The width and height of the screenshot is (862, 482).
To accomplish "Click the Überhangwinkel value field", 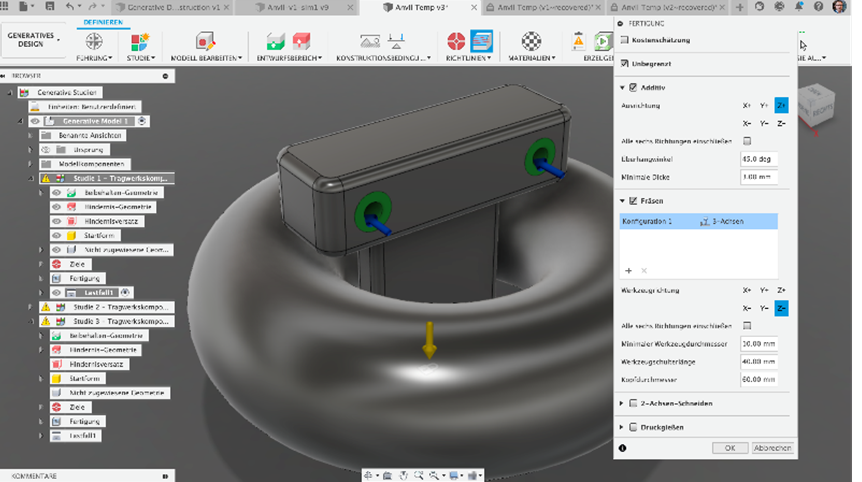I will tap(758, 159).
